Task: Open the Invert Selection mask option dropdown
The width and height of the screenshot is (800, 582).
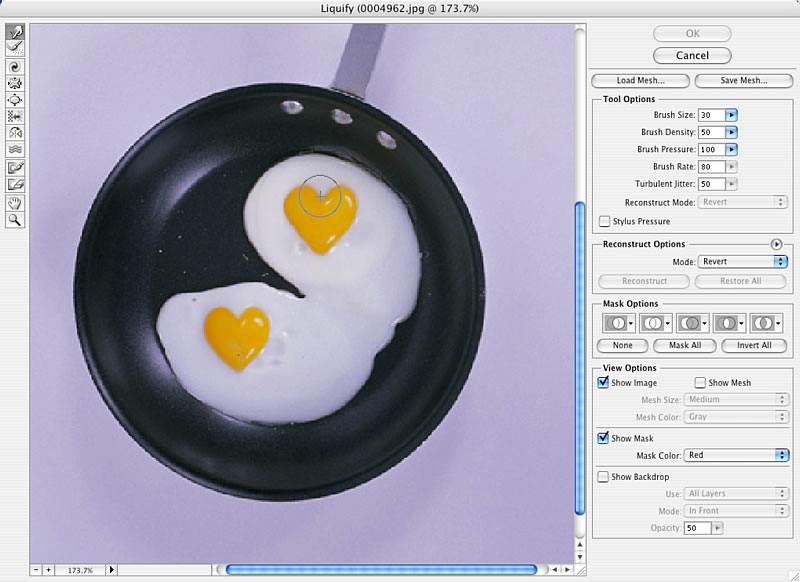Action: click(766, 323)
